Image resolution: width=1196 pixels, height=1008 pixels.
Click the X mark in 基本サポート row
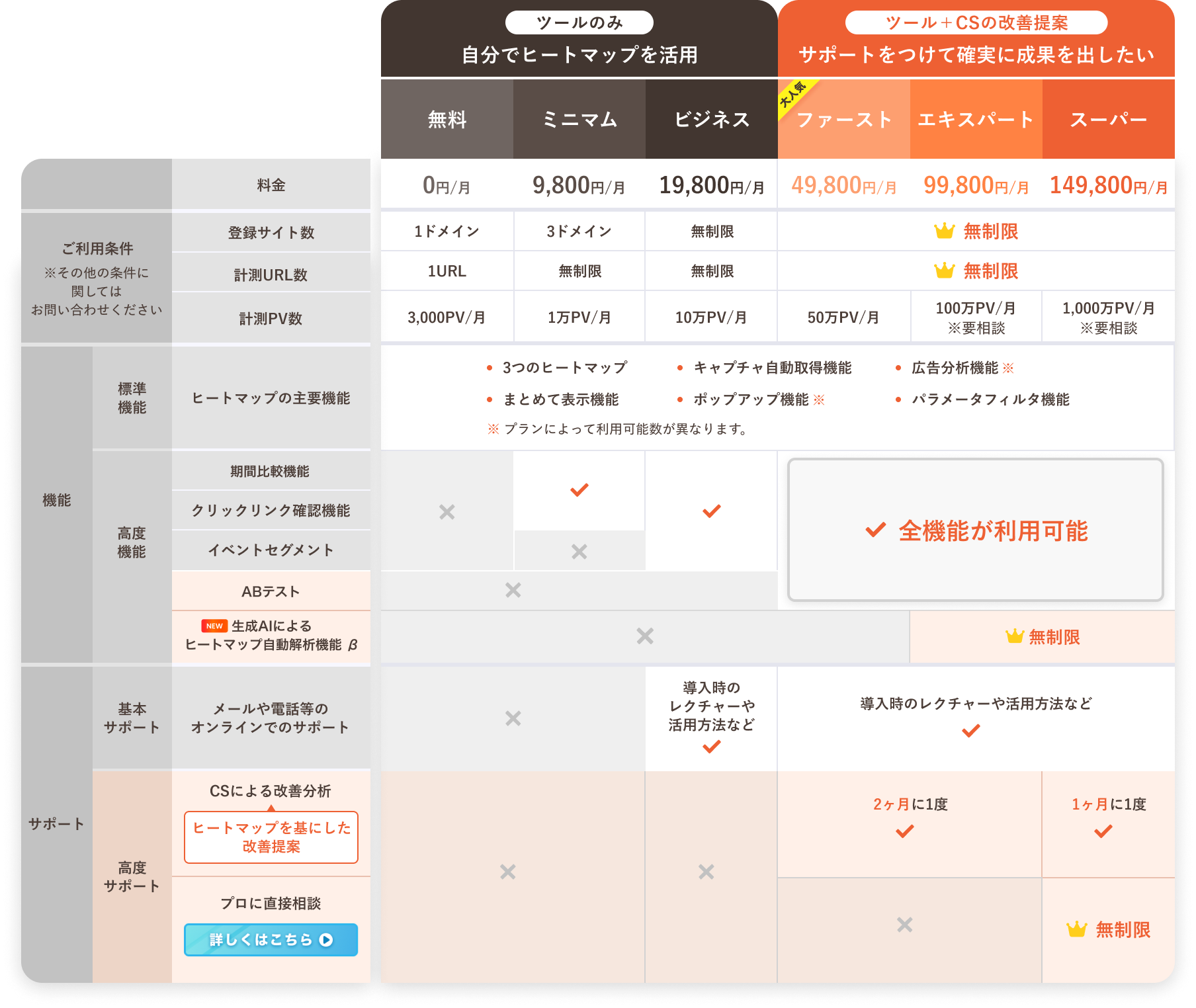coord(513,718)
